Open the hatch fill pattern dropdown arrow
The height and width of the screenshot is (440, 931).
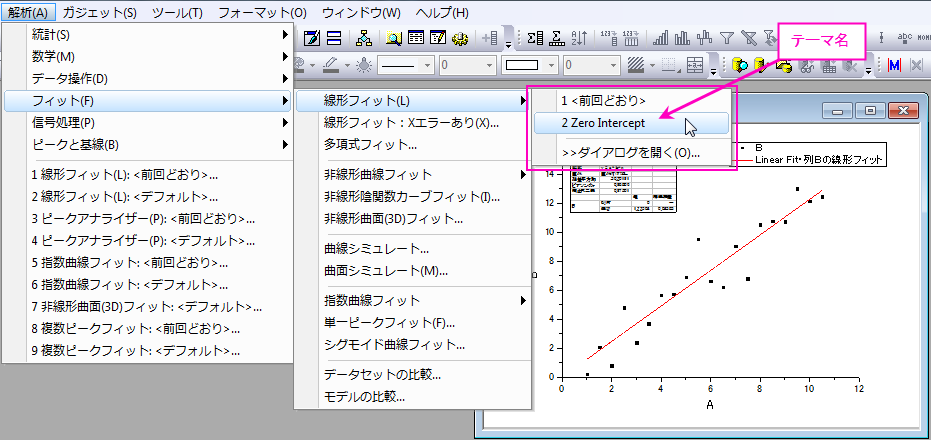[653, 65]
